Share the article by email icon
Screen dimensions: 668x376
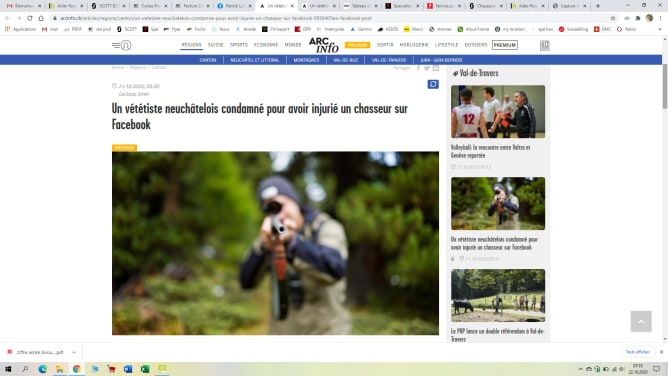point(435,68)
